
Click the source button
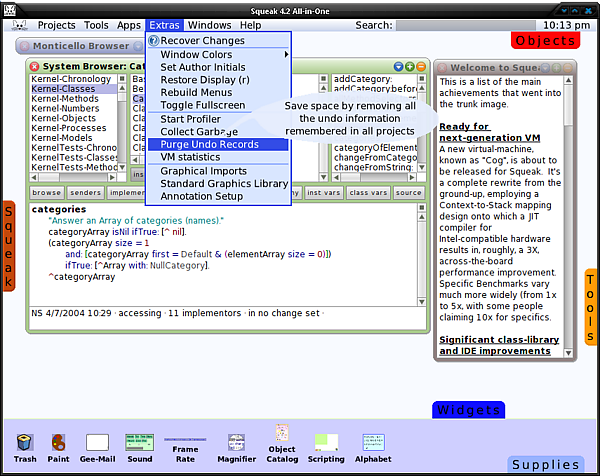(408, 193)
